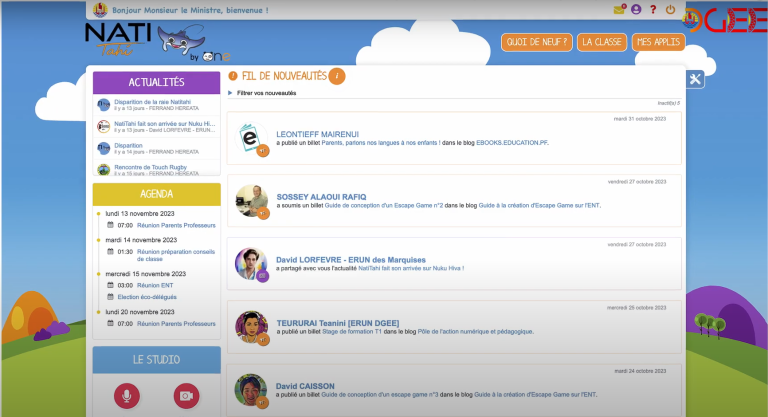Click the power logout icon
This screenshot has height=417, width=768.
click(x=670, y=10)
